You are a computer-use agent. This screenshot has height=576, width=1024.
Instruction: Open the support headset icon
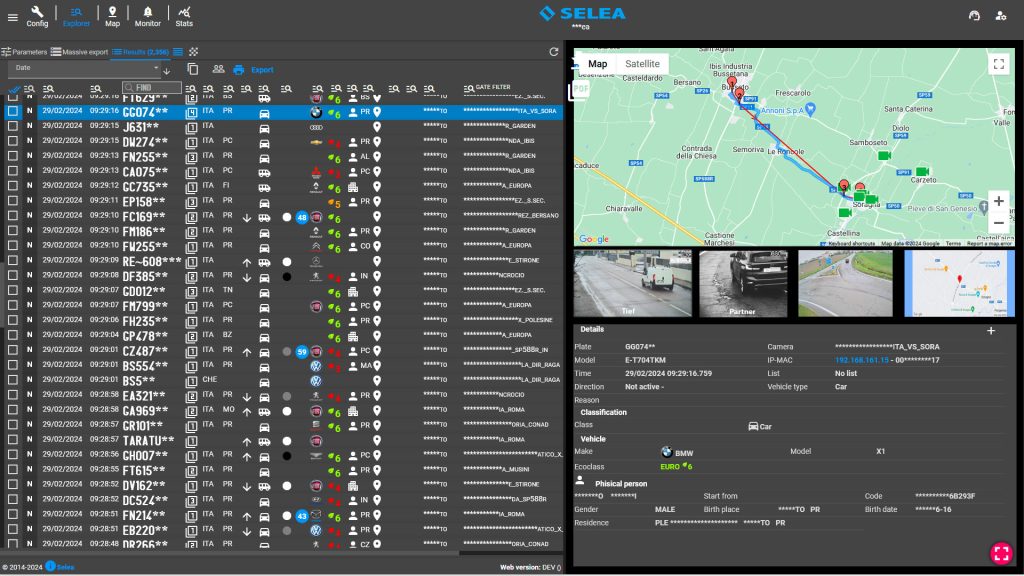[x=974, y=16]
